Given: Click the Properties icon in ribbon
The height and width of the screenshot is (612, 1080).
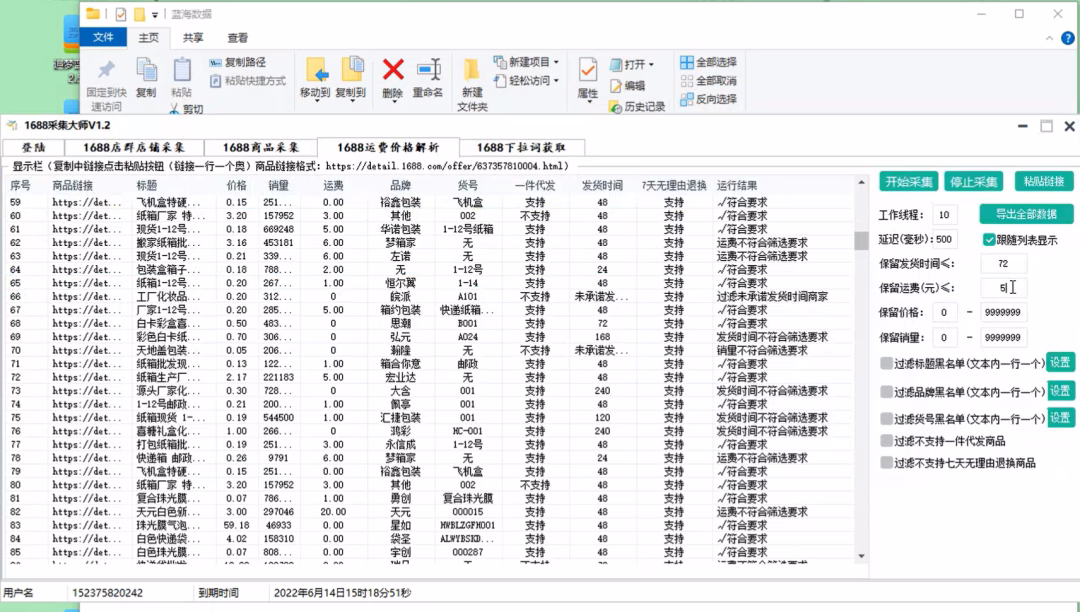Looking at the screenshot, I should (x=588, y=70).
